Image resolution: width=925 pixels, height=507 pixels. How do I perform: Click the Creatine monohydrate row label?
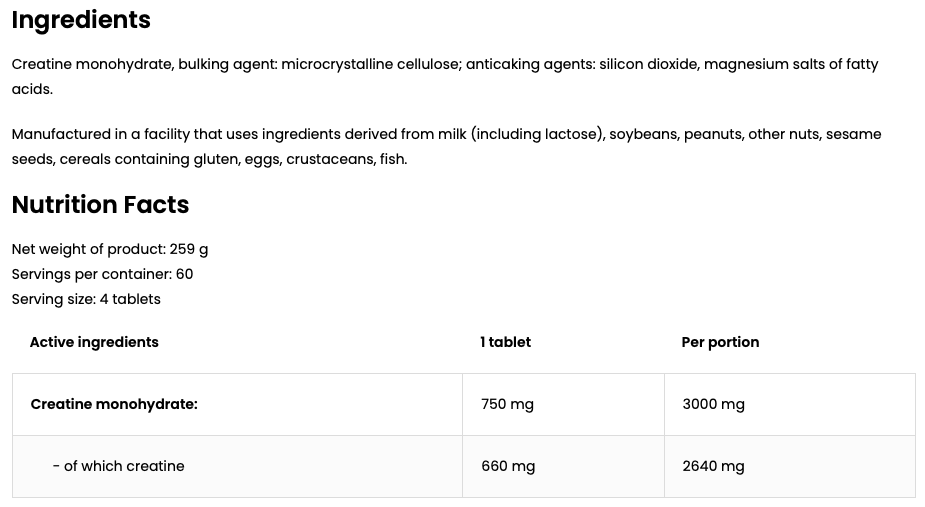tap(114, 404)
